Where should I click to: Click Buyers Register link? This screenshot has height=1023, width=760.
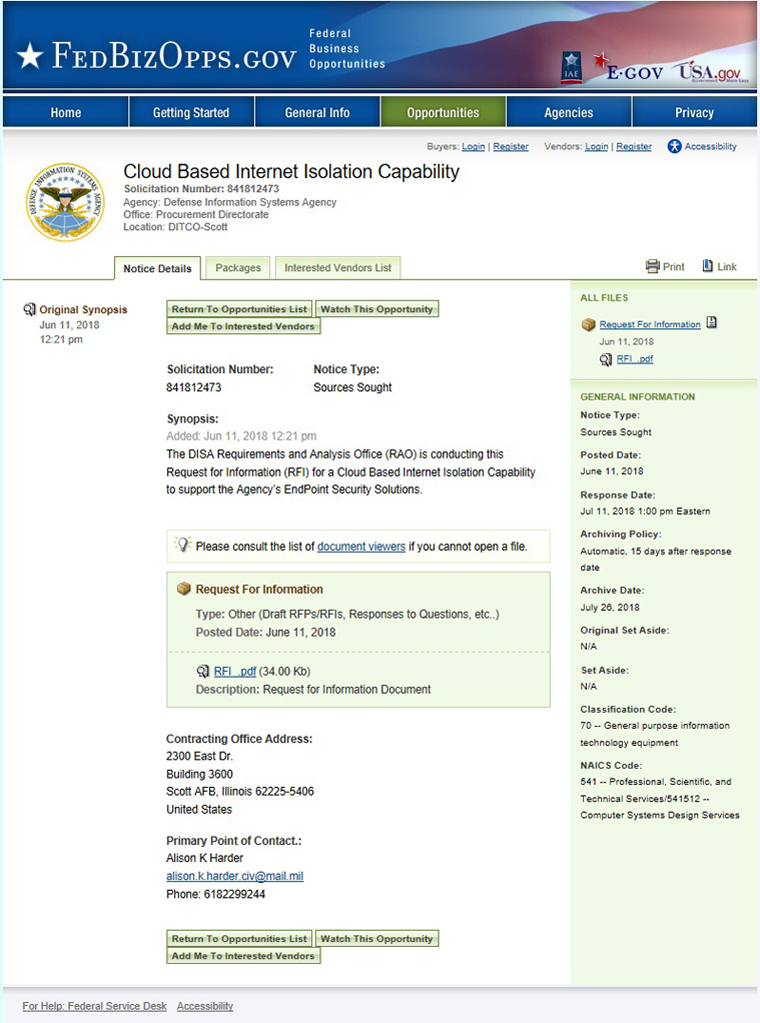511,147
